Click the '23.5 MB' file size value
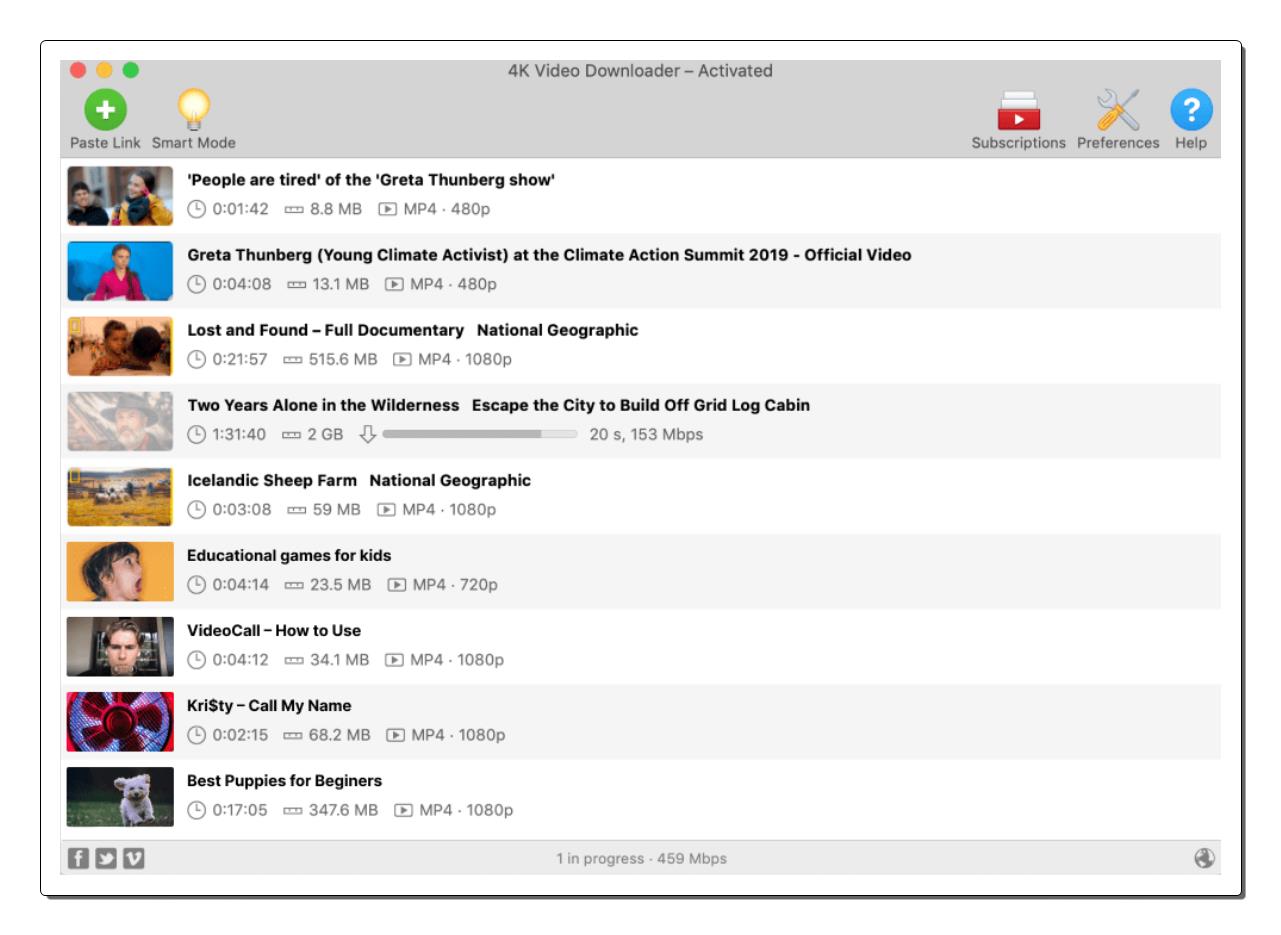1281x935 pixels. (x=340, y=585)
